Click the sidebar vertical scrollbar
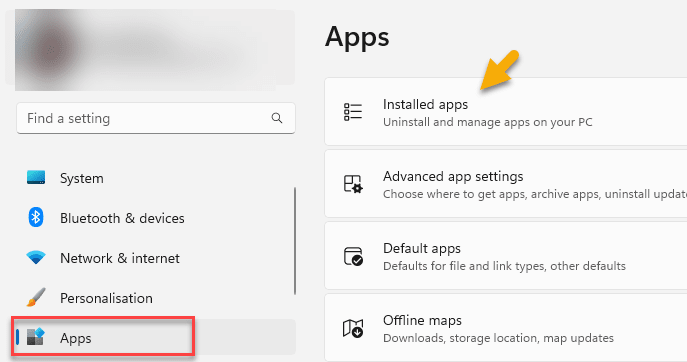 [x=295, y=241]
